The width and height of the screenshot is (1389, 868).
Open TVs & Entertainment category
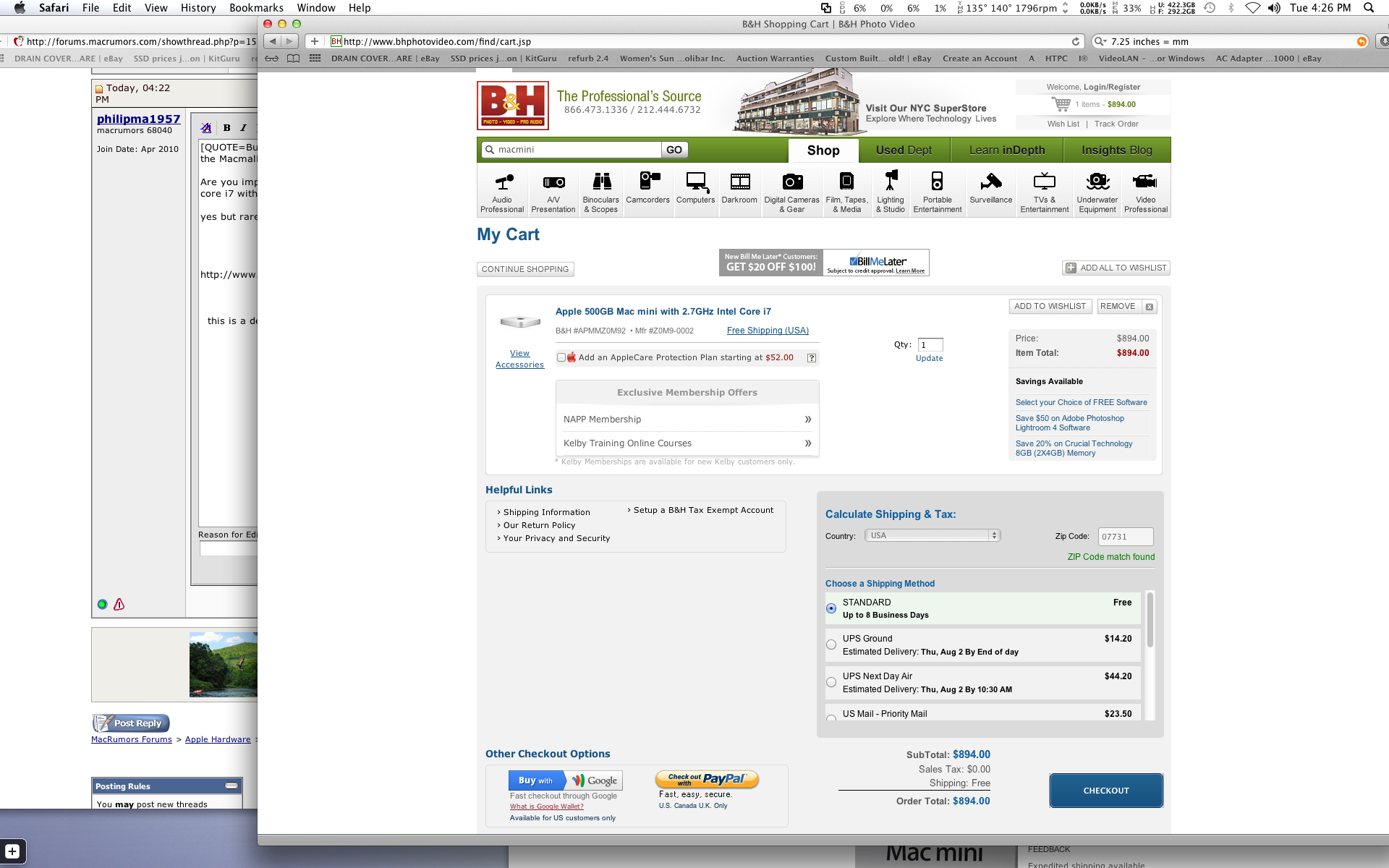coord(1044,191)
